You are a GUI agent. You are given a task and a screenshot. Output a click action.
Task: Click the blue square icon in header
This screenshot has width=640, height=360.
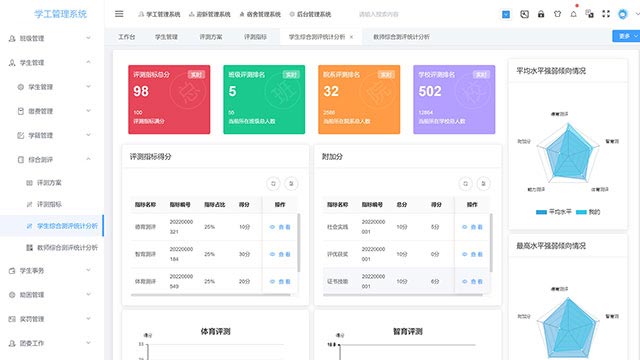[x=506, y=14]
